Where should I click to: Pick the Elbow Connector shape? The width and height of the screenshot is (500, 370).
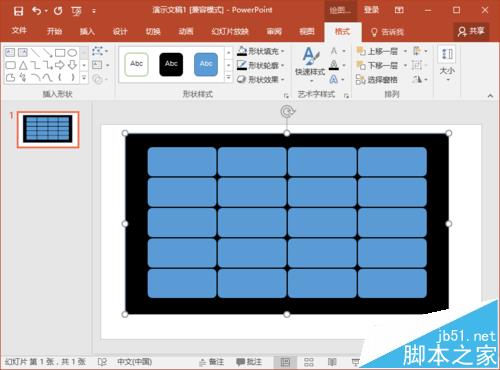(35, 65)
